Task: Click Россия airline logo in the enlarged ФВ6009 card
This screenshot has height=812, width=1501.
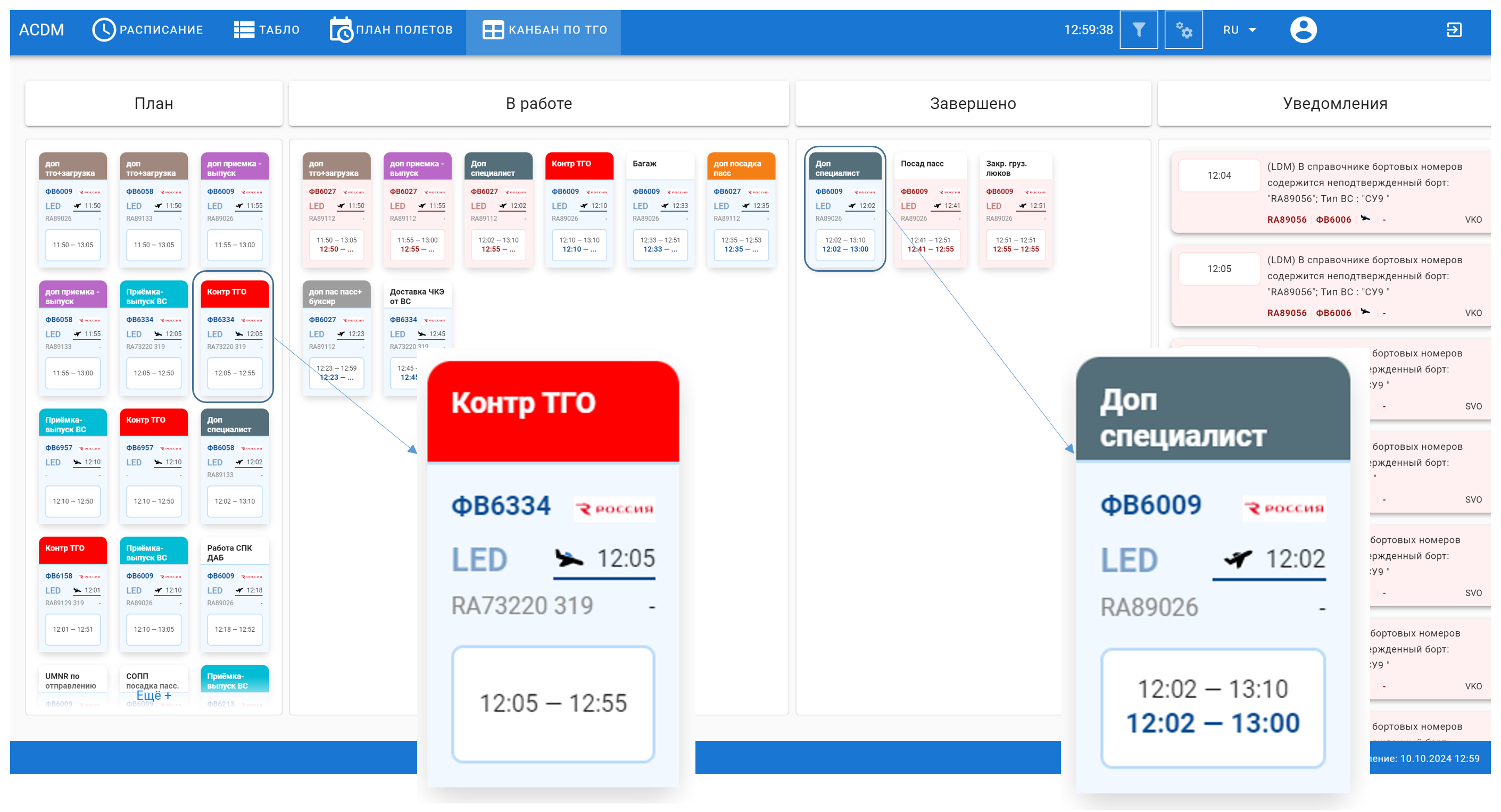Action: click(x=1284, y=508)
